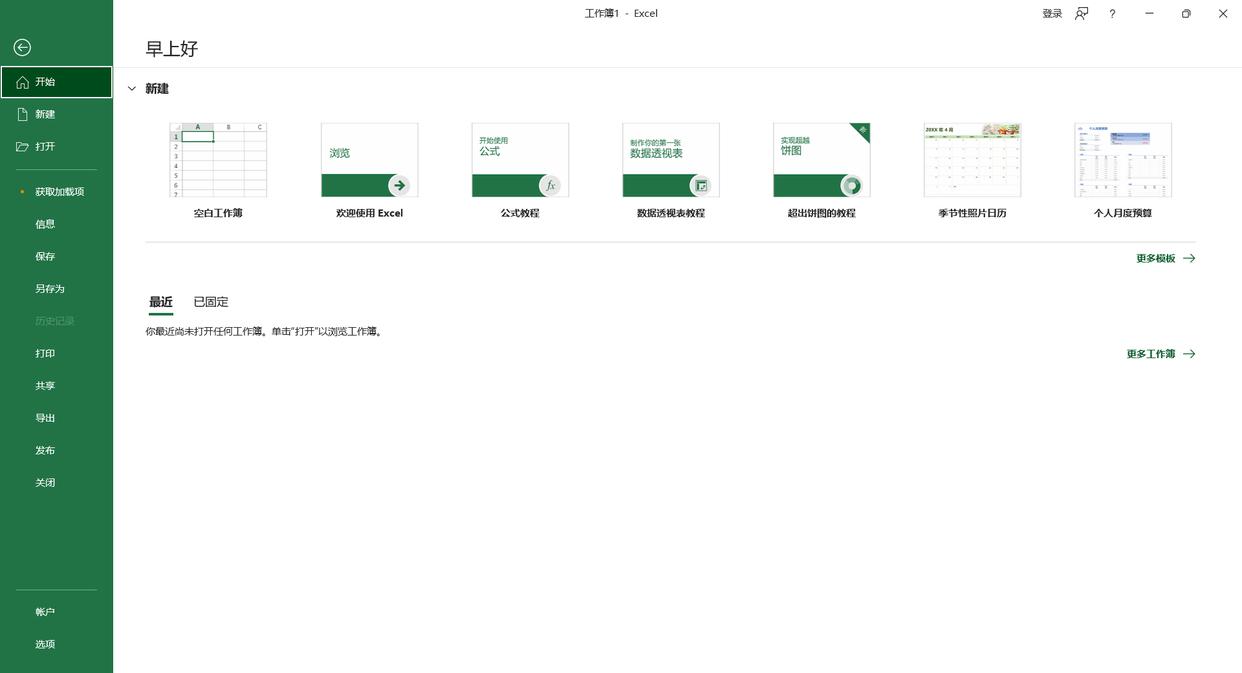
Task: Minimize the Excel window
Action: tap(1149, 14)
